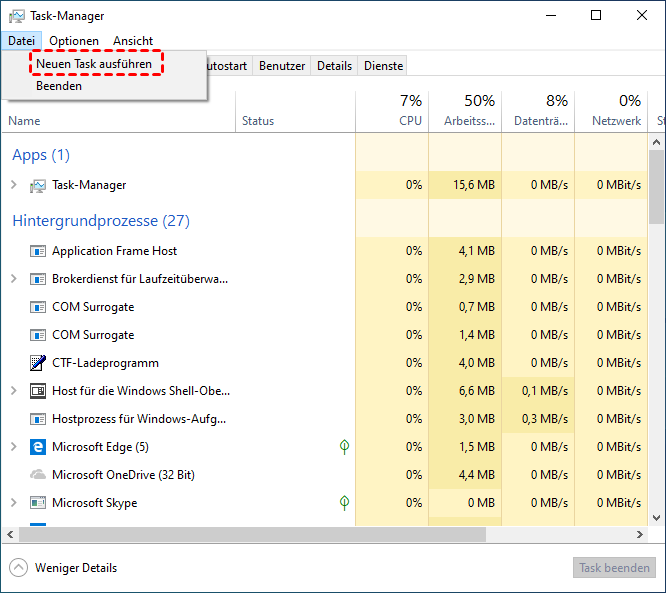Click the horizontal scrollbar thumb
The image size is (666, 593).
coord(252,535)
